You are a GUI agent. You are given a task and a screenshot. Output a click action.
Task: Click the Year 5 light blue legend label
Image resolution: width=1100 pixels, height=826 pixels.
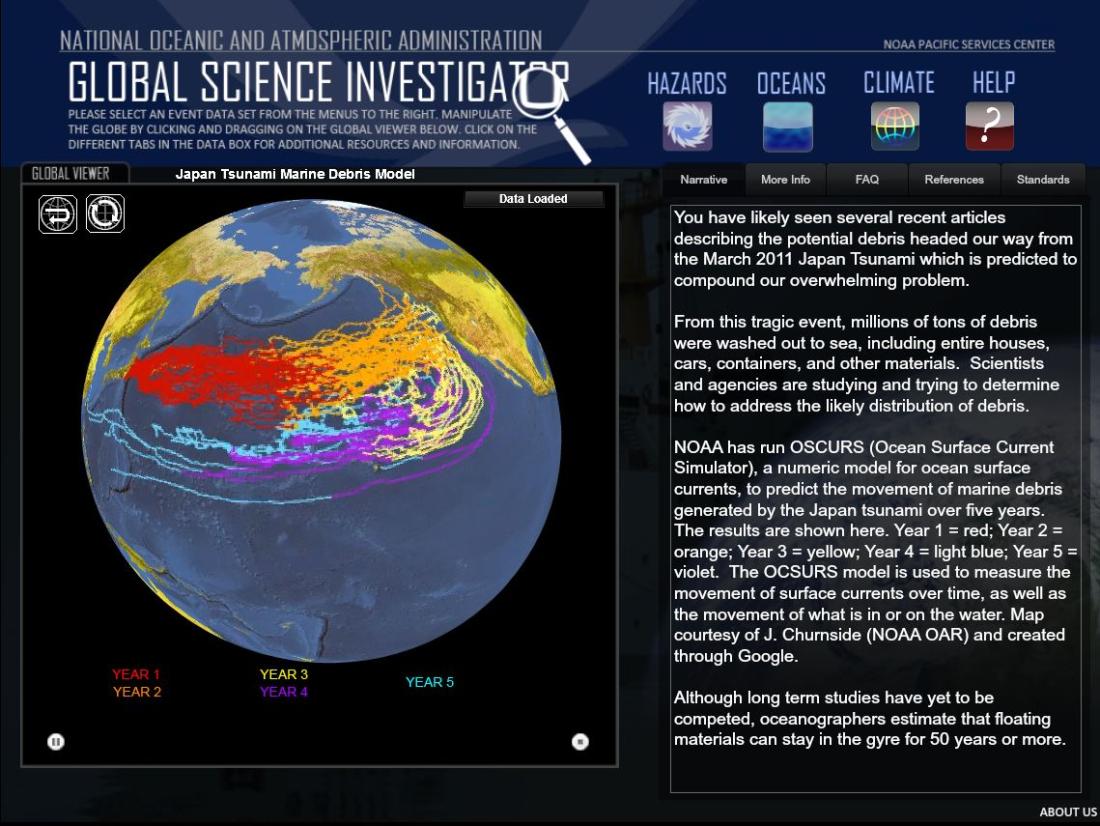[x=429, y=682]
